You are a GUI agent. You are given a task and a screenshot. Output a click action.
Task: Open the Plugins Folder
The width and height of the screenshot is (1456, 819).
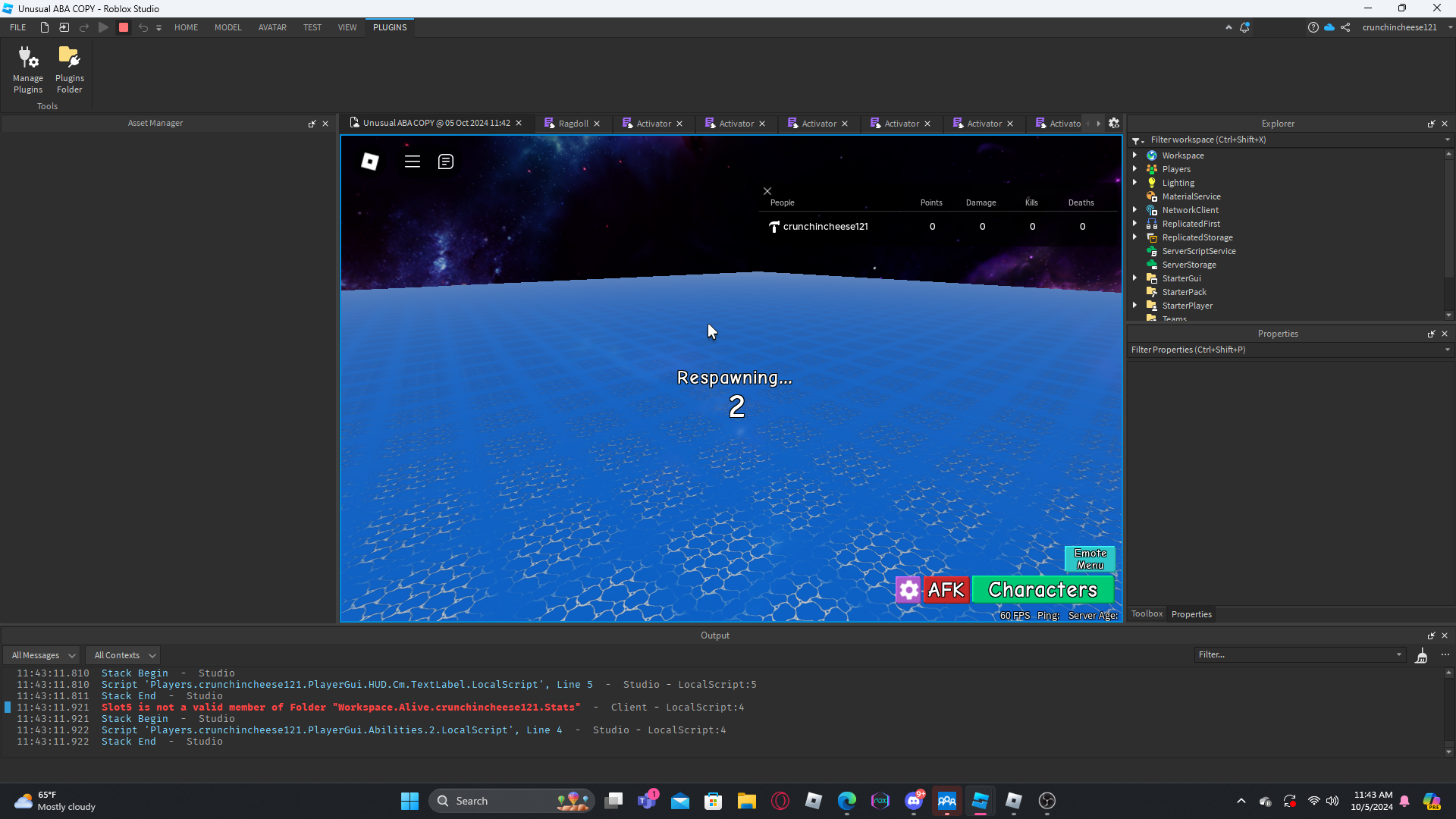[x=69, y=69]
